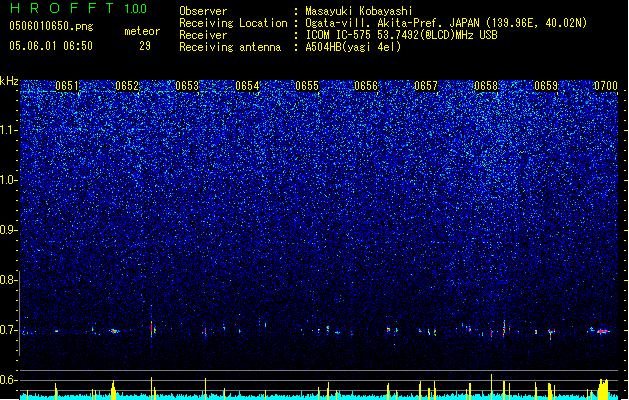The image size is (629, 400).
Task: Click the 0658 time marker
Action: point(486,85)
